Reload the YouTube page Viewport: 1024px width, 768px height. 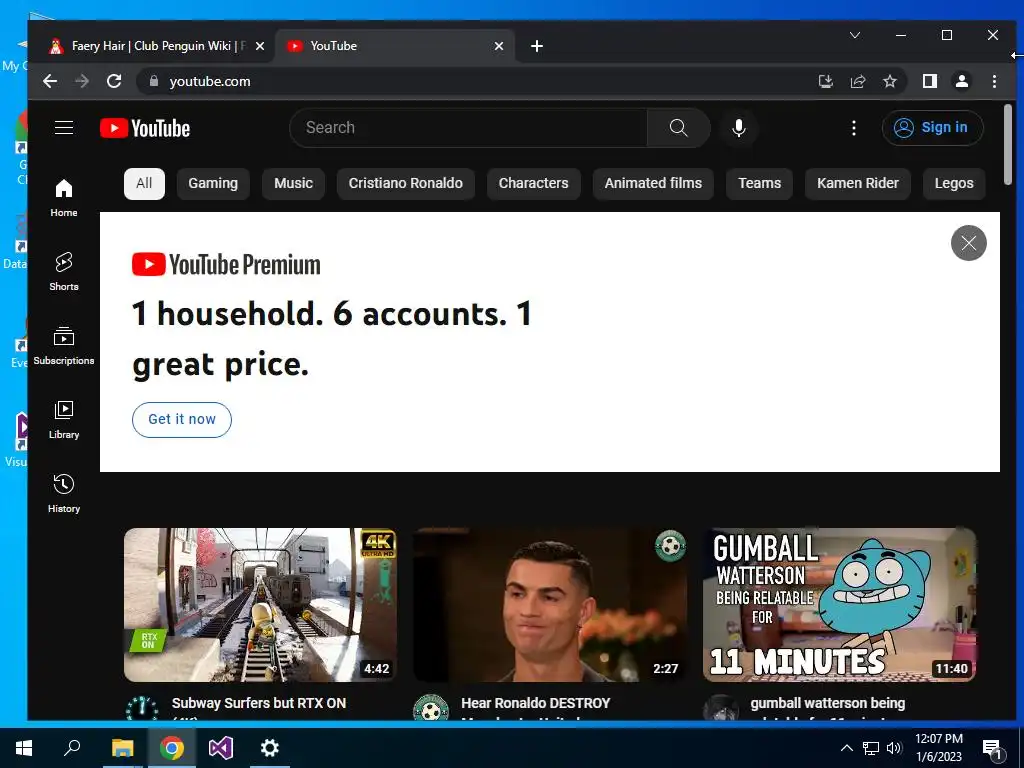tap(114, 81)
